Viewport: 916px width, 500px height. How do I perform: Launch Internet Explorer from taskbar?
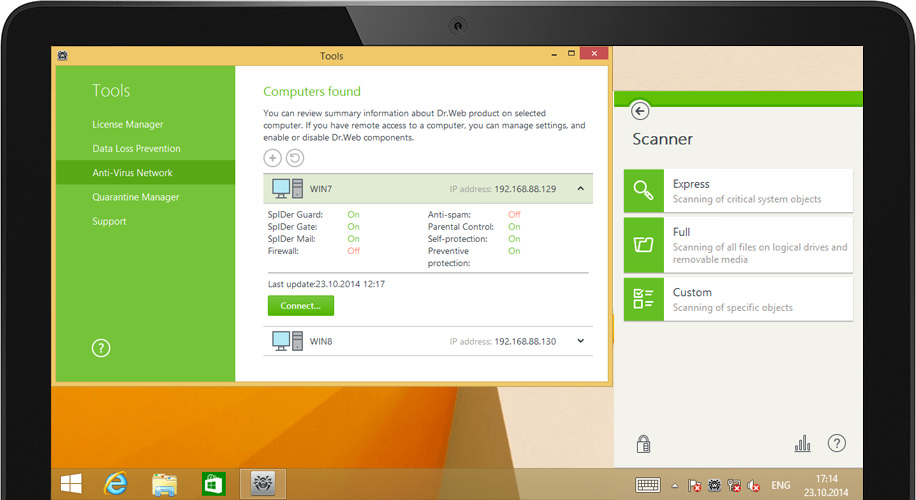116,484
